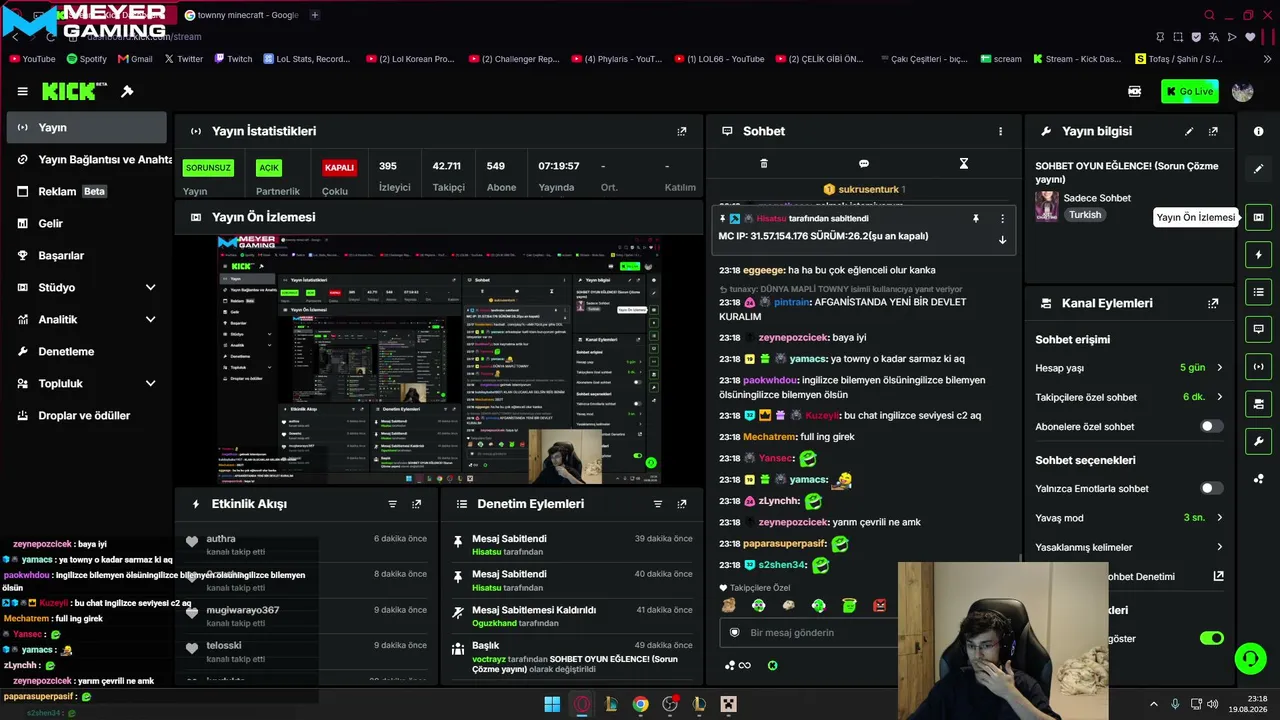
Task: Expand the Stüdyo sidebar section
Action: [x=150, y=287]
